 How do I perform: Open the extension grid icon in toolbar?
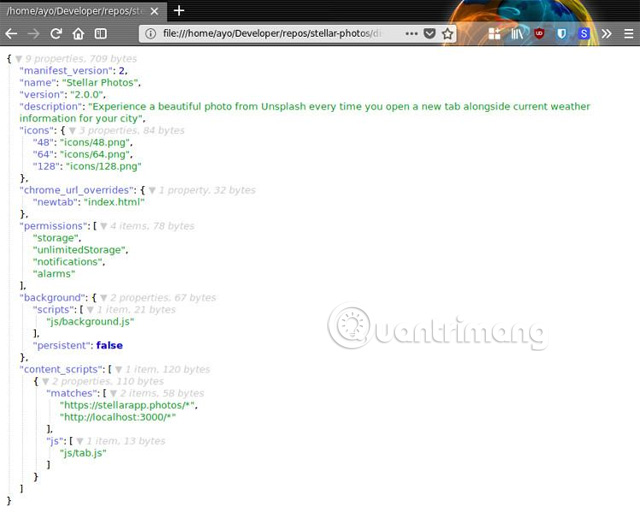(494, 33)
